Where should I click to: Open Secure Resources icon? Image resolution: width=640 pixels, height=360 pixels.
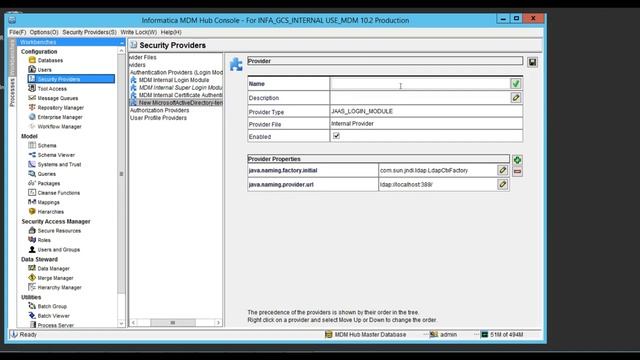click(x=32, y=230)
